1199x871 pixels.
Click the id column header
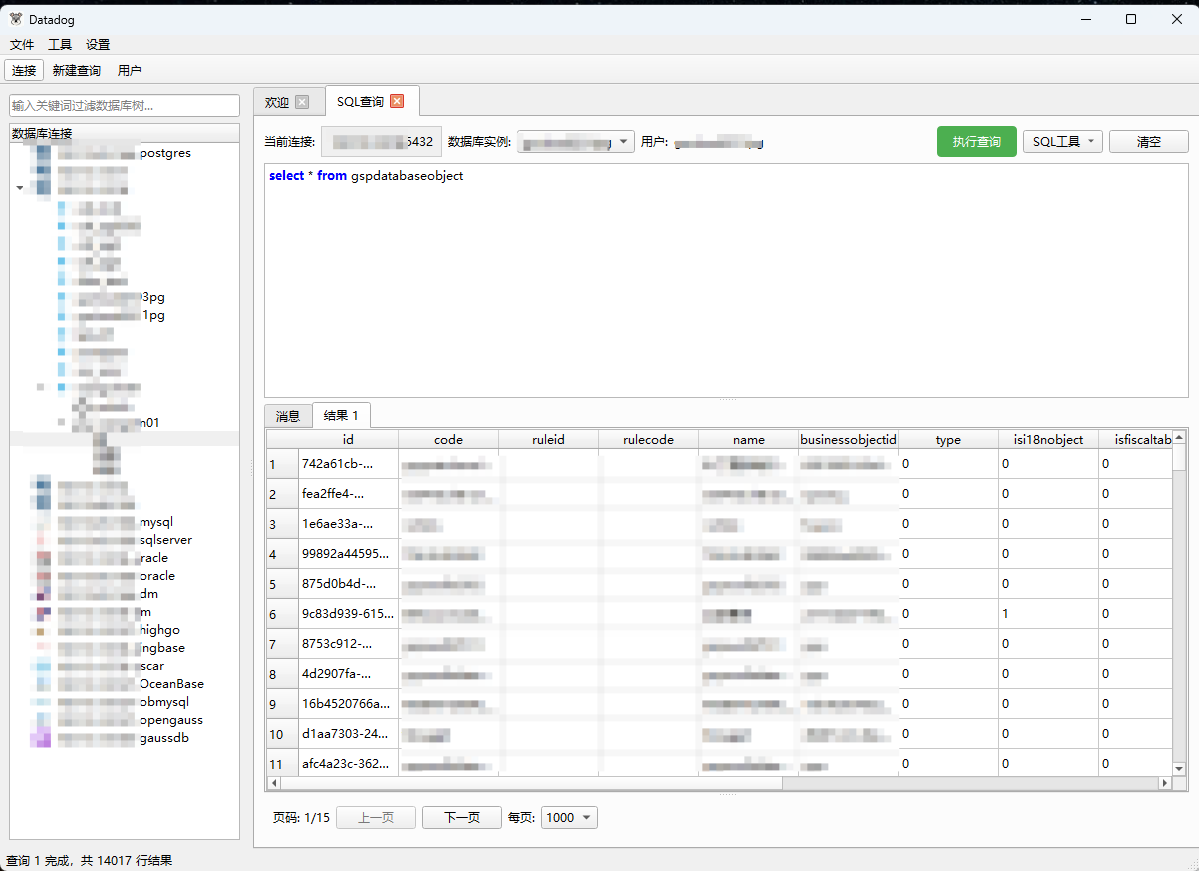348,439
